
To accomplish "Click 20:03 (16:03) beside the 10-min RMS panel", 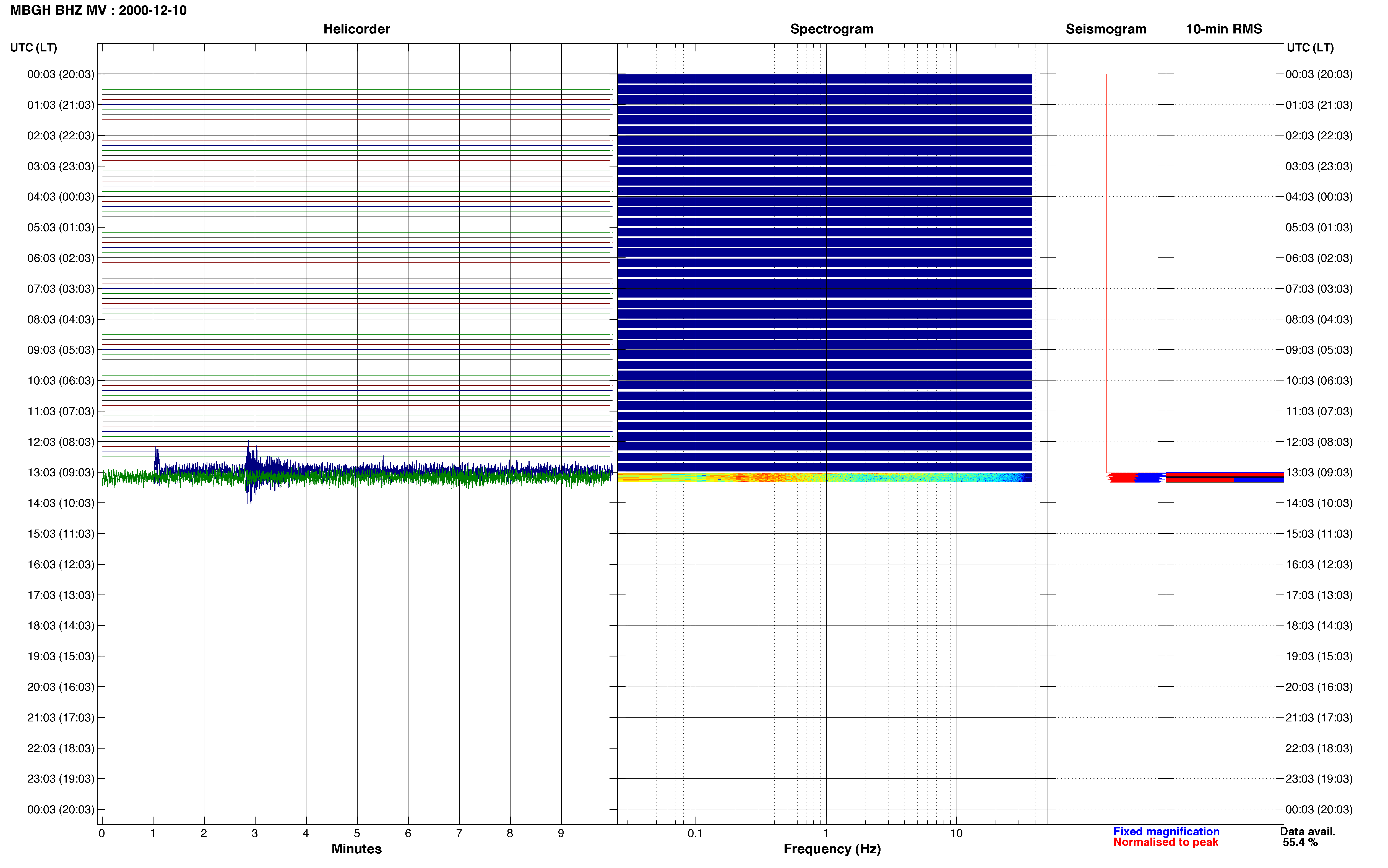I will point(1319,687).
